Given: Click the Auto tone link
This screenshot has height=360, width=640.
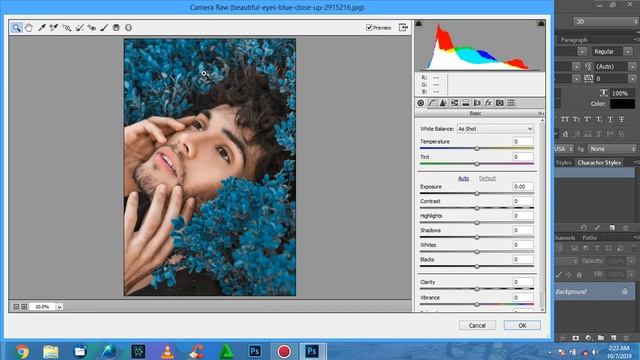Looking at the screenshot, I should [463, 178].
